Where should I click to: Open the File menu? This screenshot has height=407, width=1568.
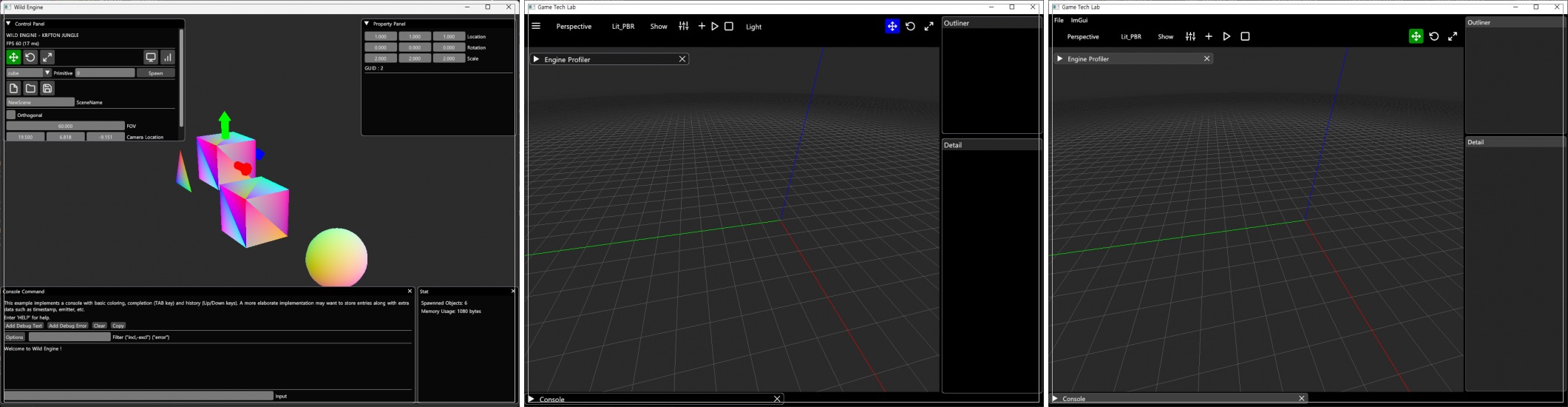click(x=1059, y=20)
